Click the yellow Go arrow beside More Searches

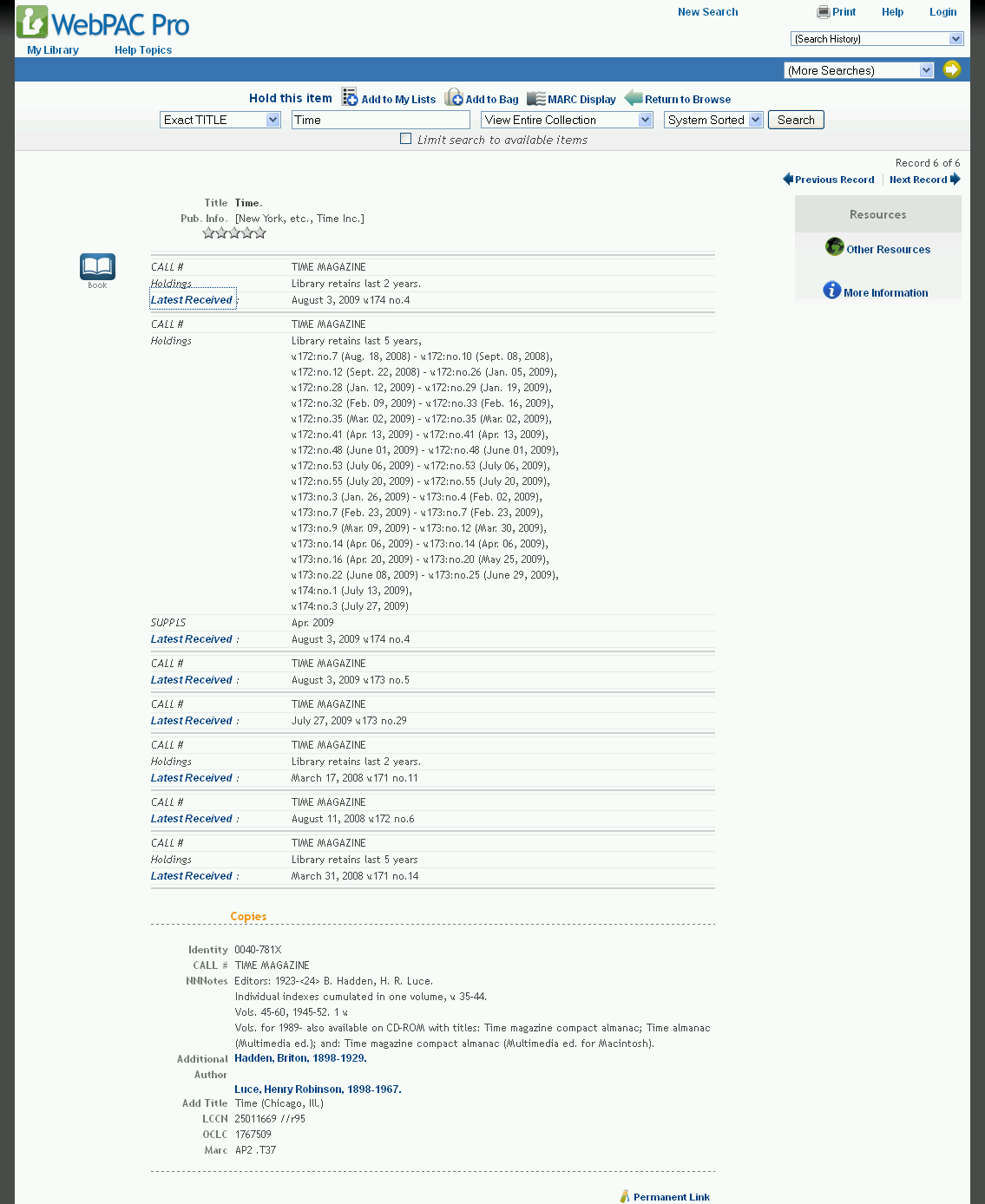952,69
